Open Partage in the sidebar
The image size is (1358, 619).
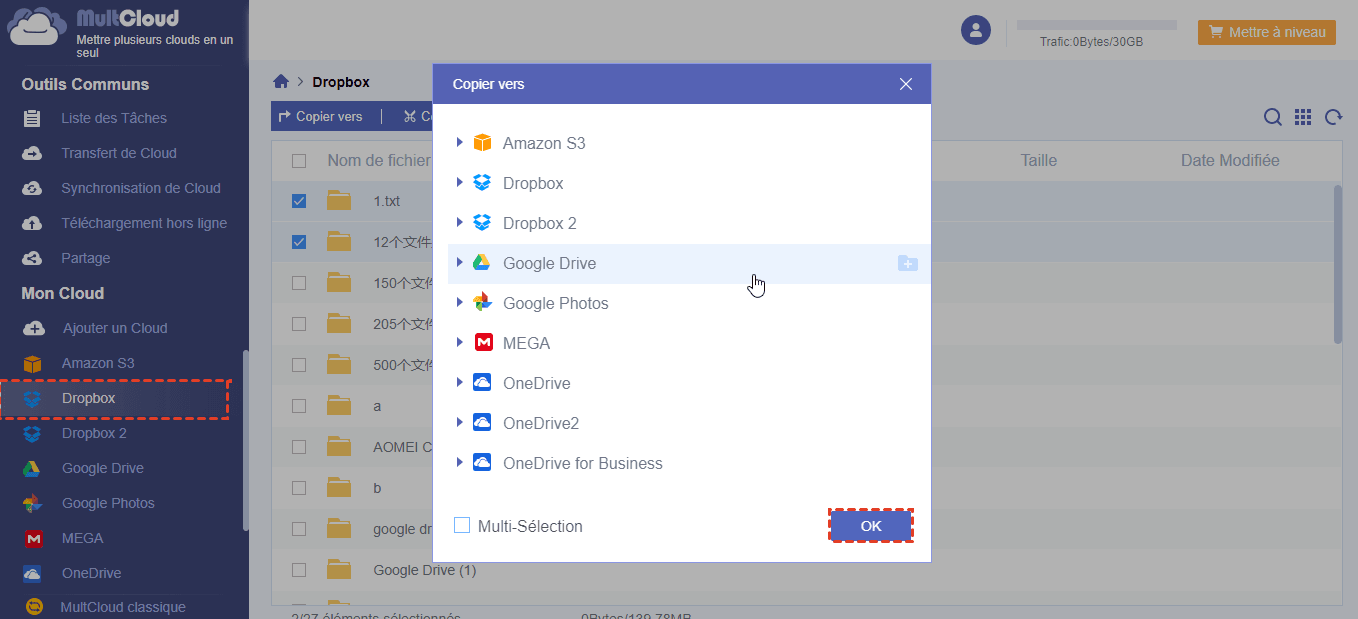point(86,258)
